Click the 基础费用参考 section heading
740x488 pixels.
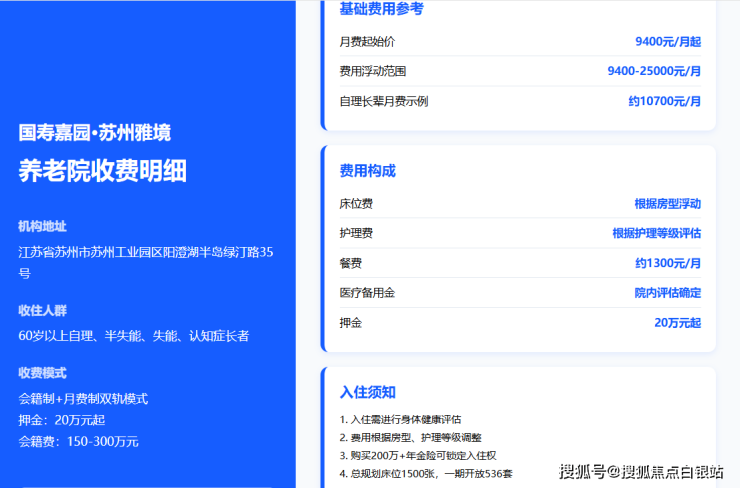381,8
